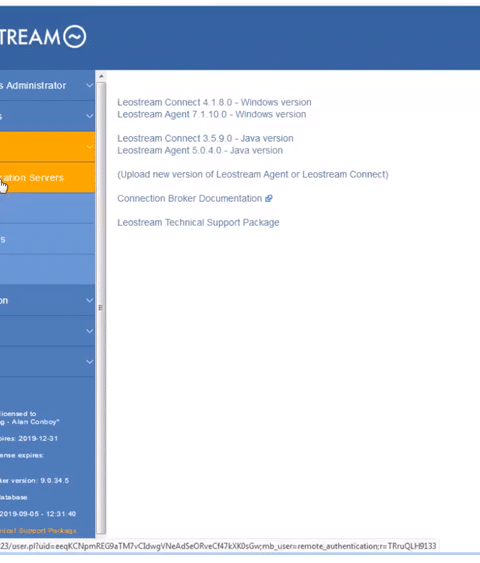The image size is (480, 563).
Task: Expand the chevron directly below the Administrator row
Action: point(89,116)
